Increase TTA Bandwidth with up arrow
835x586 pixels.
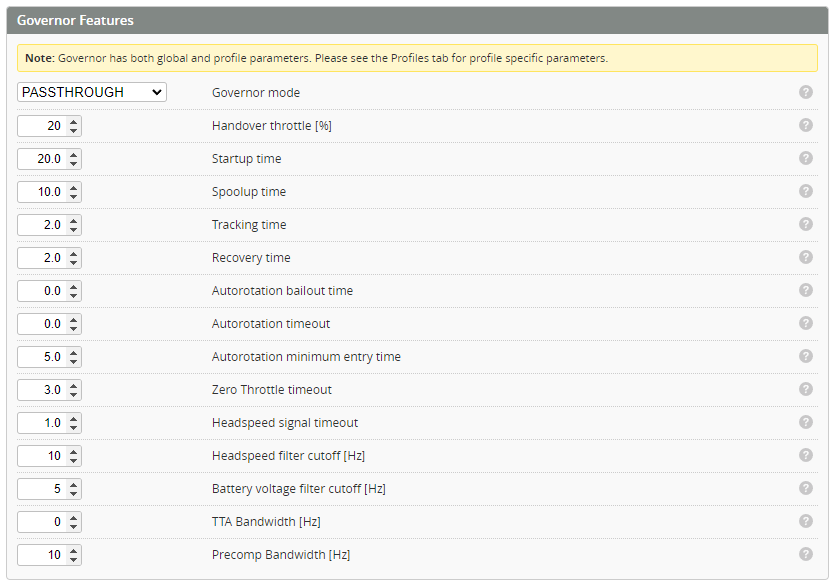coord(74,518)
